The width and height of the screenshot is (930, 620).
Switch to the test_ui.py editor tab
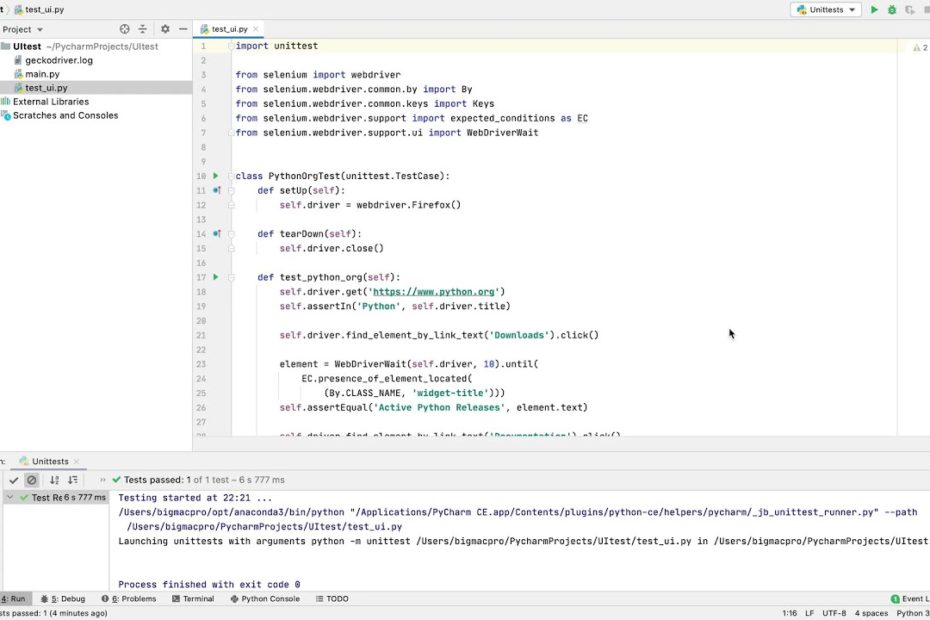click(230, 29)
